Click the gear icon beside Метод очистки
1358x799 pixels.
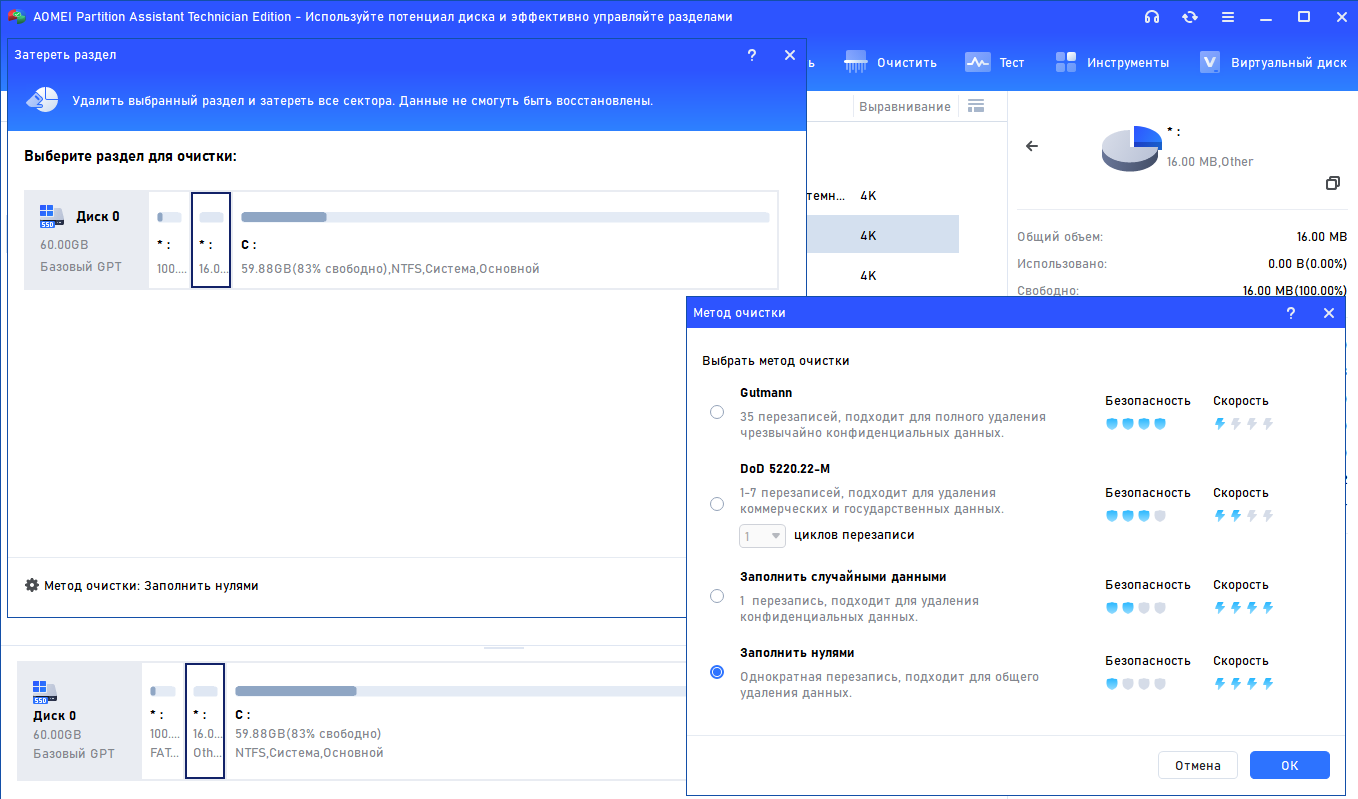(x=32, y=586)
